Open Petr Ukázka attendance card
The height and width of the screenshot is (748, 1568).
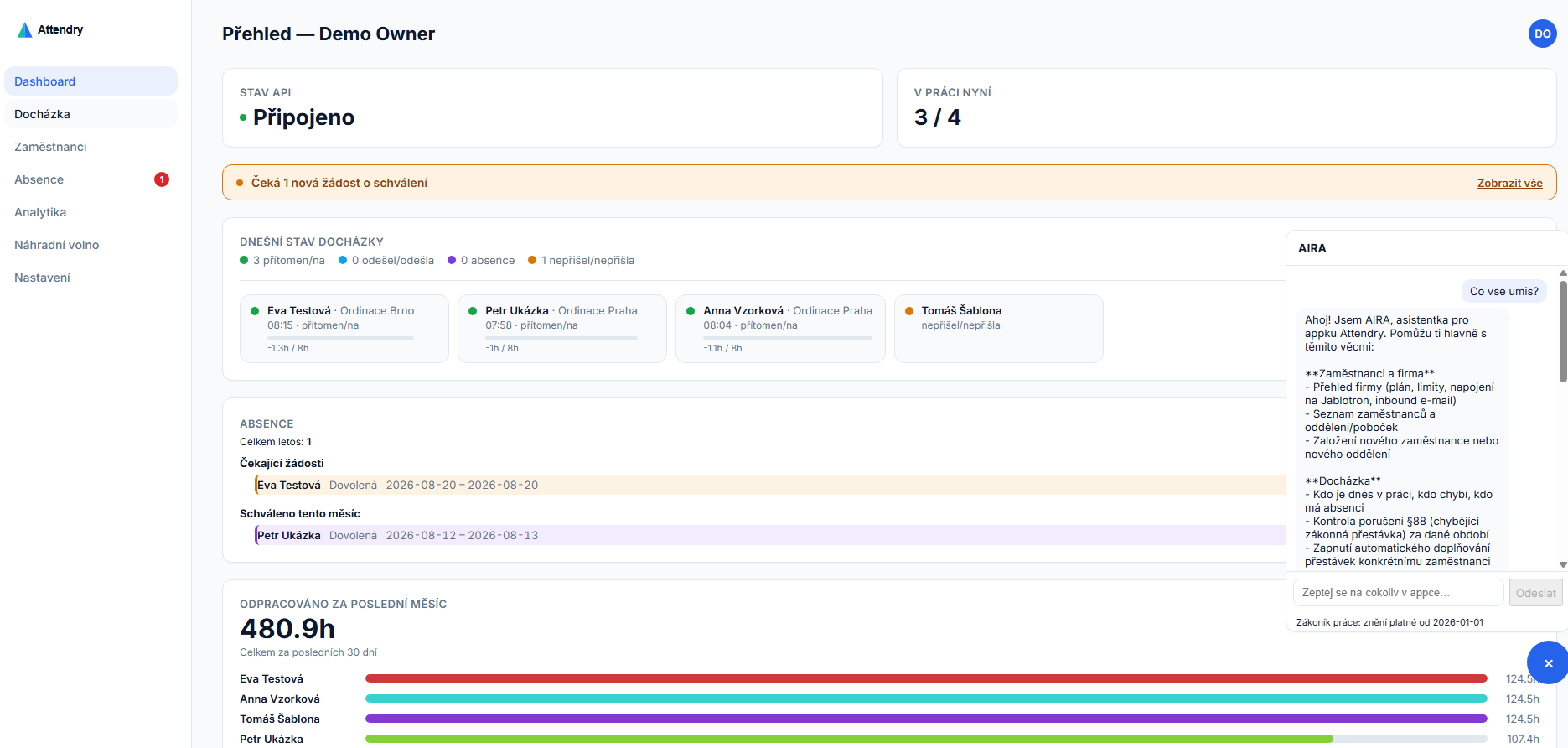(x=562, y=329)
